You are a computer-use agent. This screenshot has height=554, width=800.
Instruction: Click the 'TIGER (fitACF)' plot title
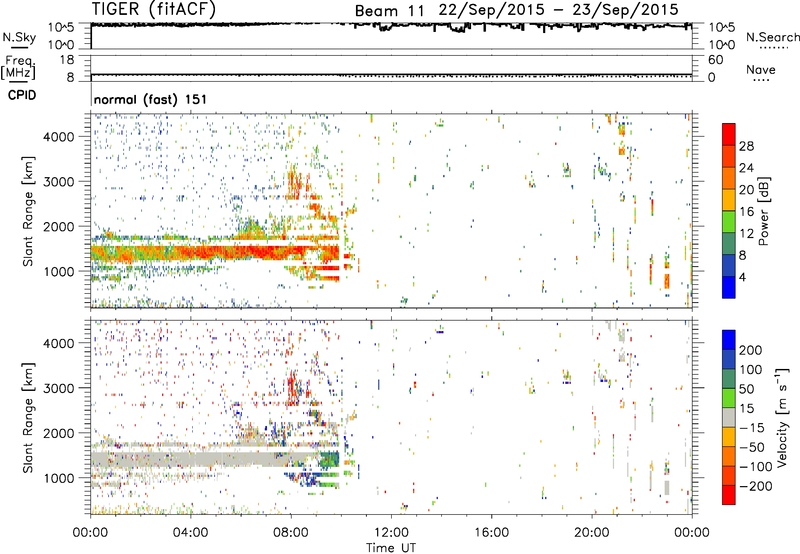pos(154,9)
